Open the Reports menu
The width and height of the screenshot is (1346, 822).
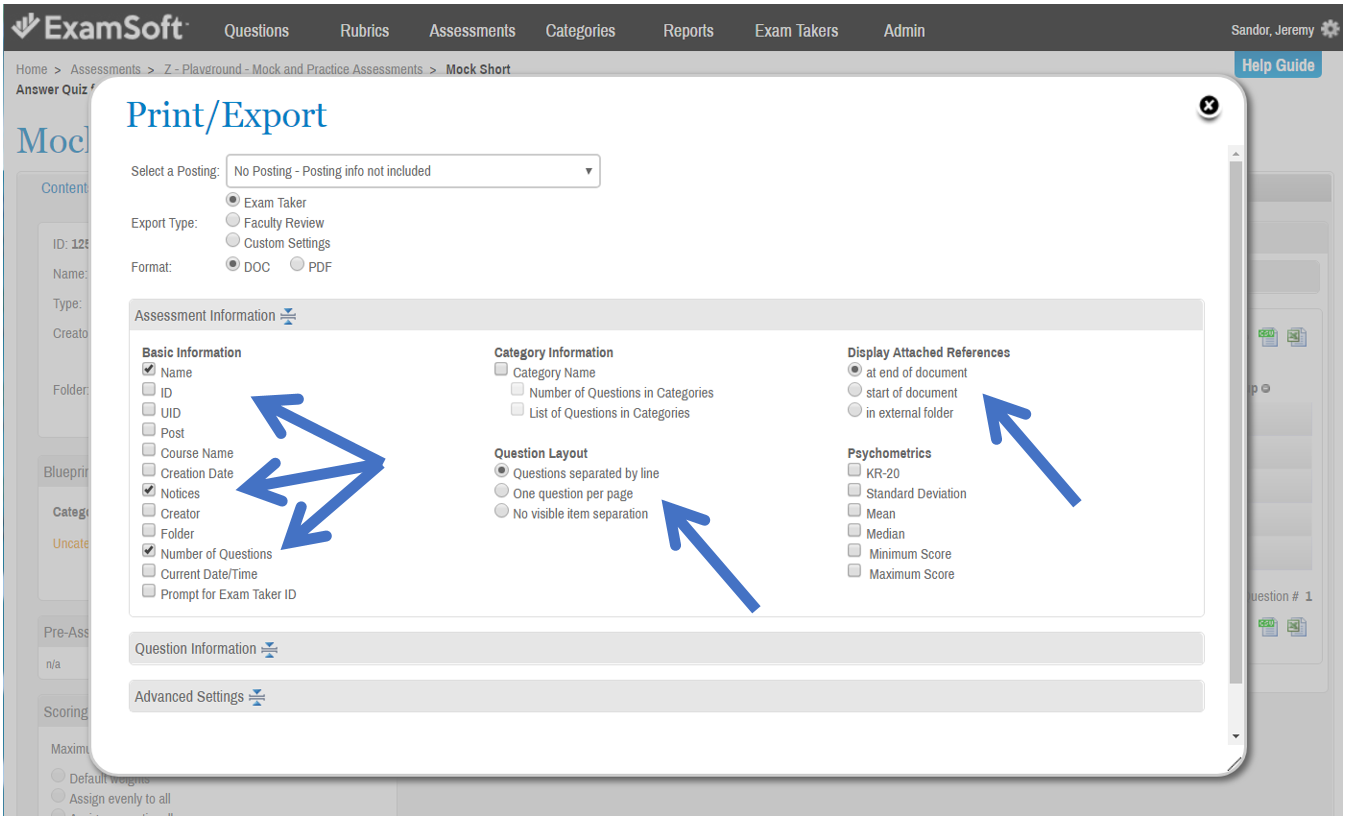688,30
